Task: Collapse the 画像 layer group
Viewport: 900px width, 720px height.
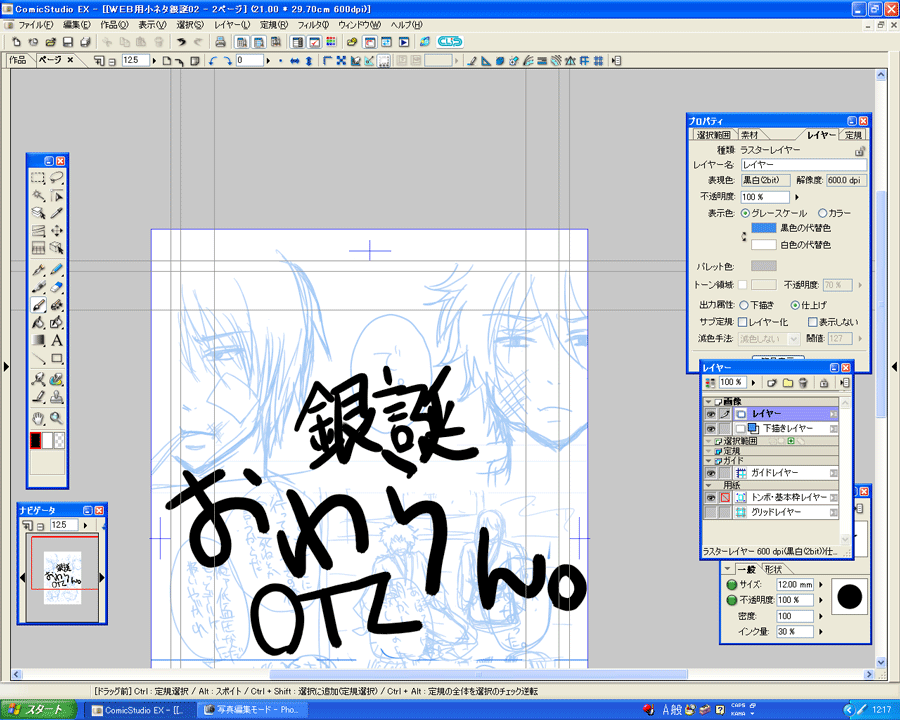Action: (708, 401)
